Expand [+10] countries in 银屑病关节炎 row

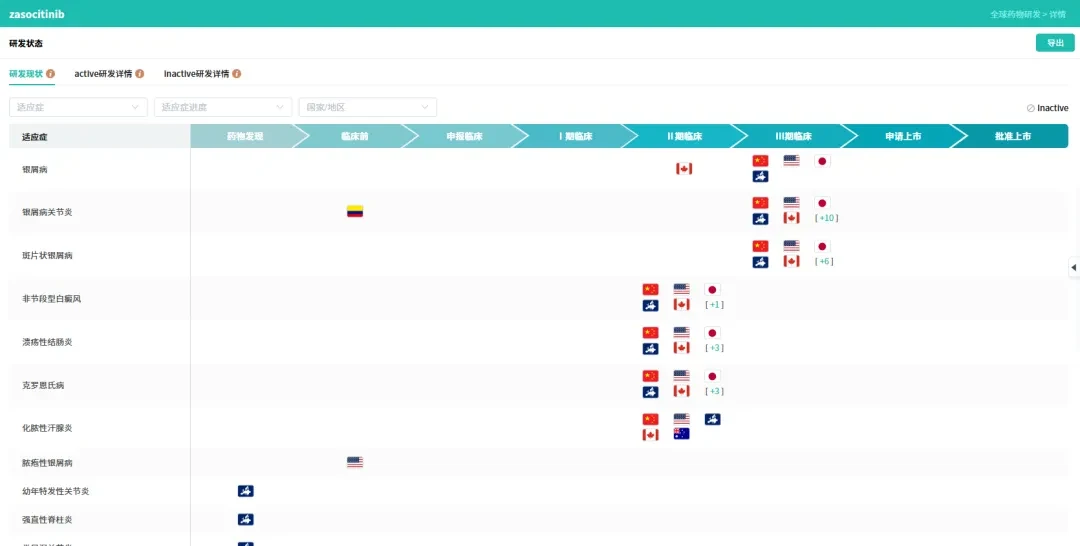pos(827,218)
